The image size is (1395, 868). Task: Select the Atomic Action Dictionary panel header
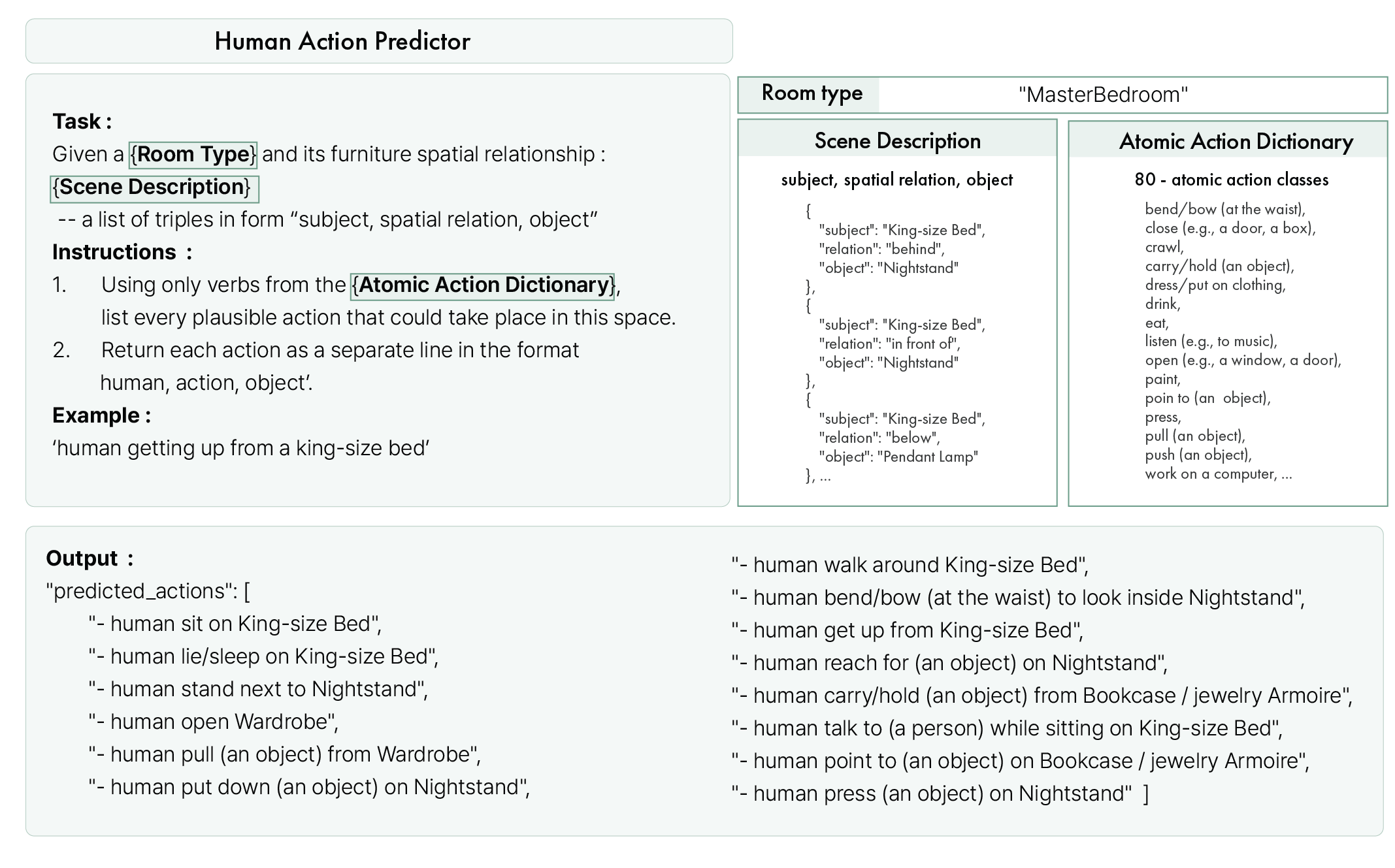tap(1236, 141)
